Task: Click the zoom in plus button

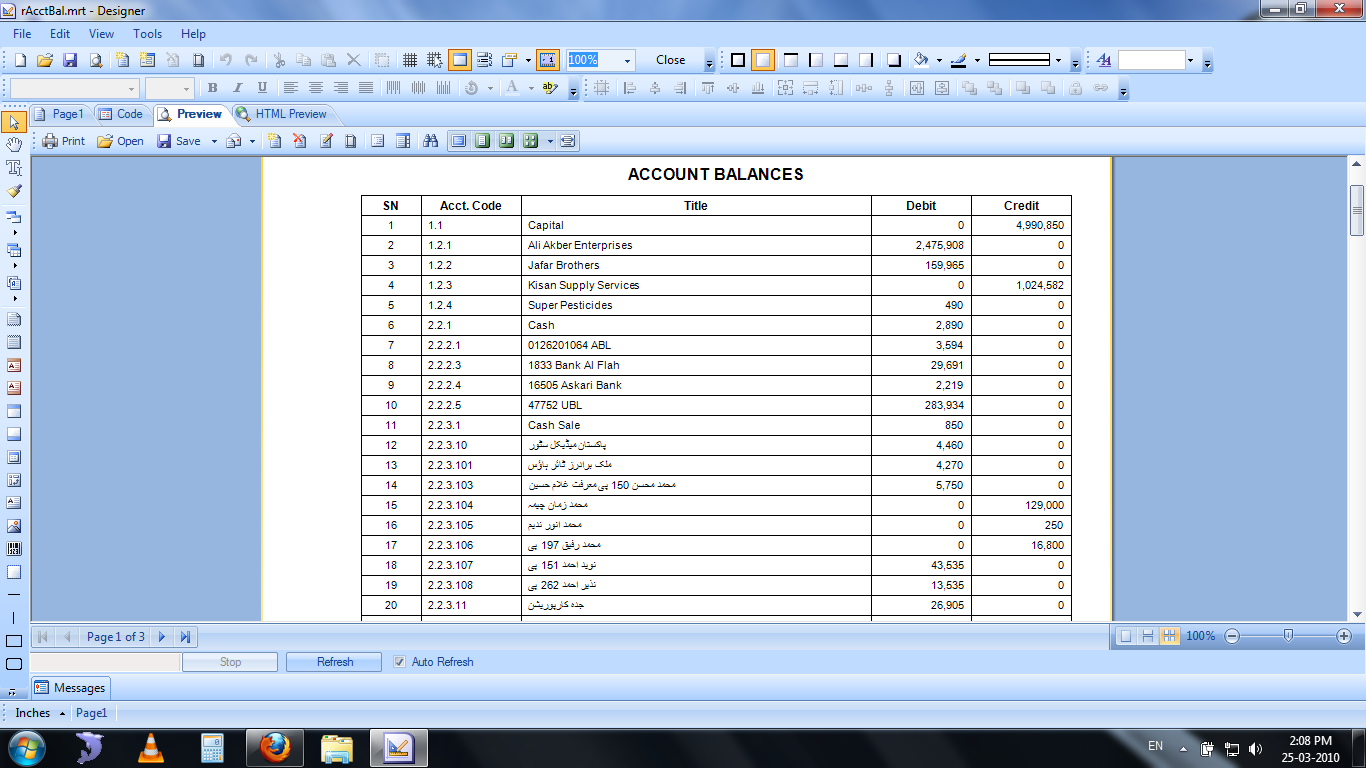Action: (x=1343, y=636)
